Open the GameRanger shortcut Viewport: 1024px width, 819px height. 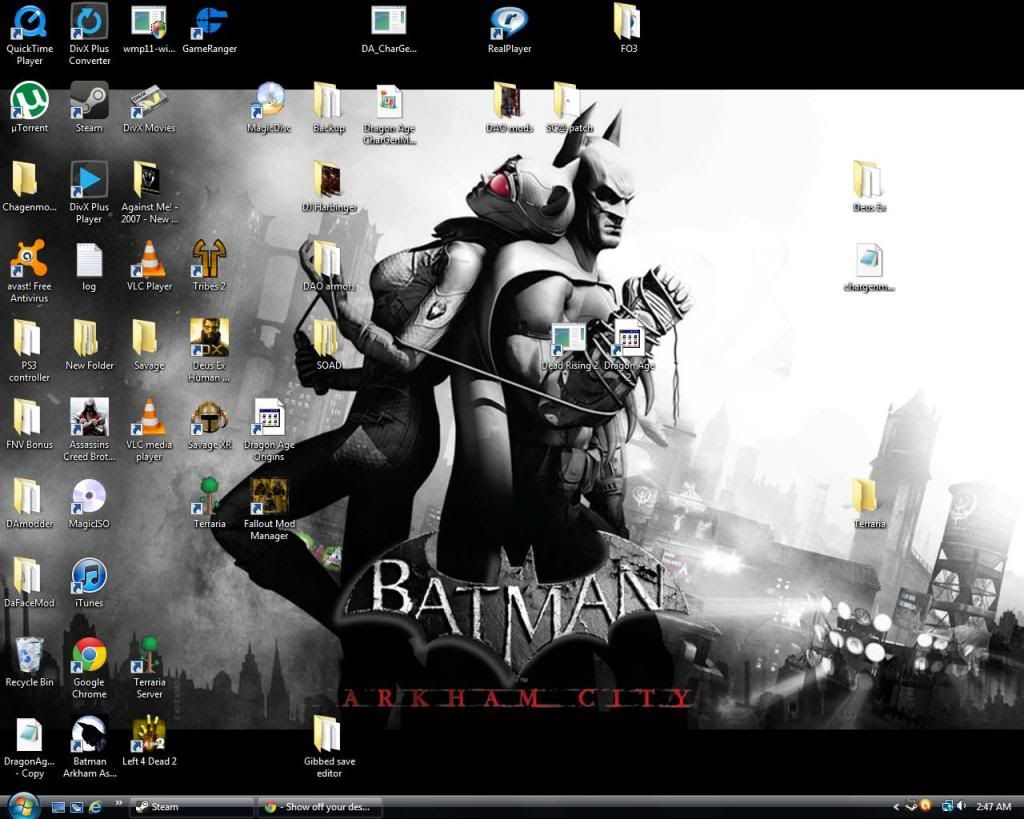(210, 22)
